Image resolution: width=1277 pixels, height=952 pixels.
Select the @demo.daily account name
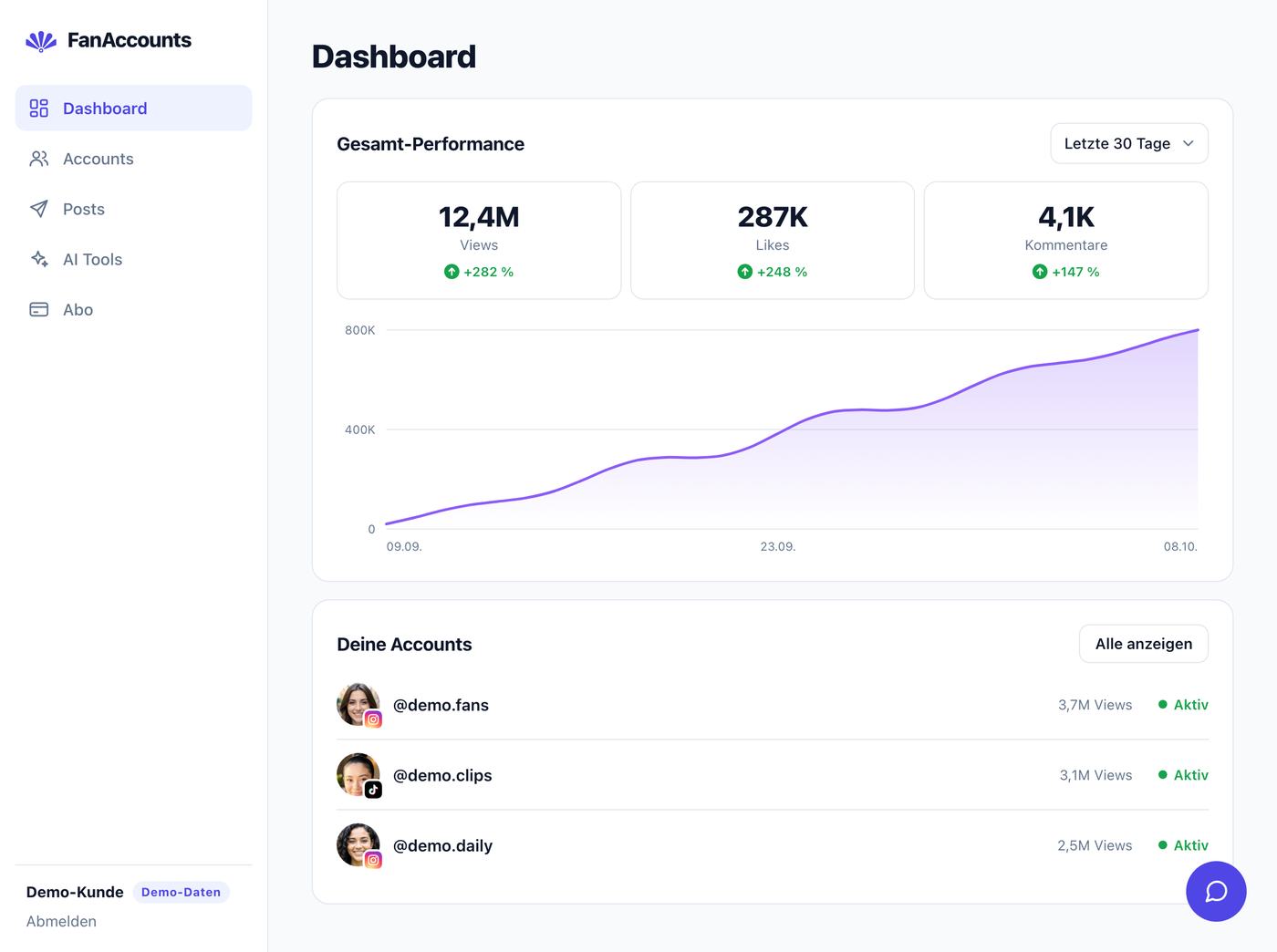point(442,845)
